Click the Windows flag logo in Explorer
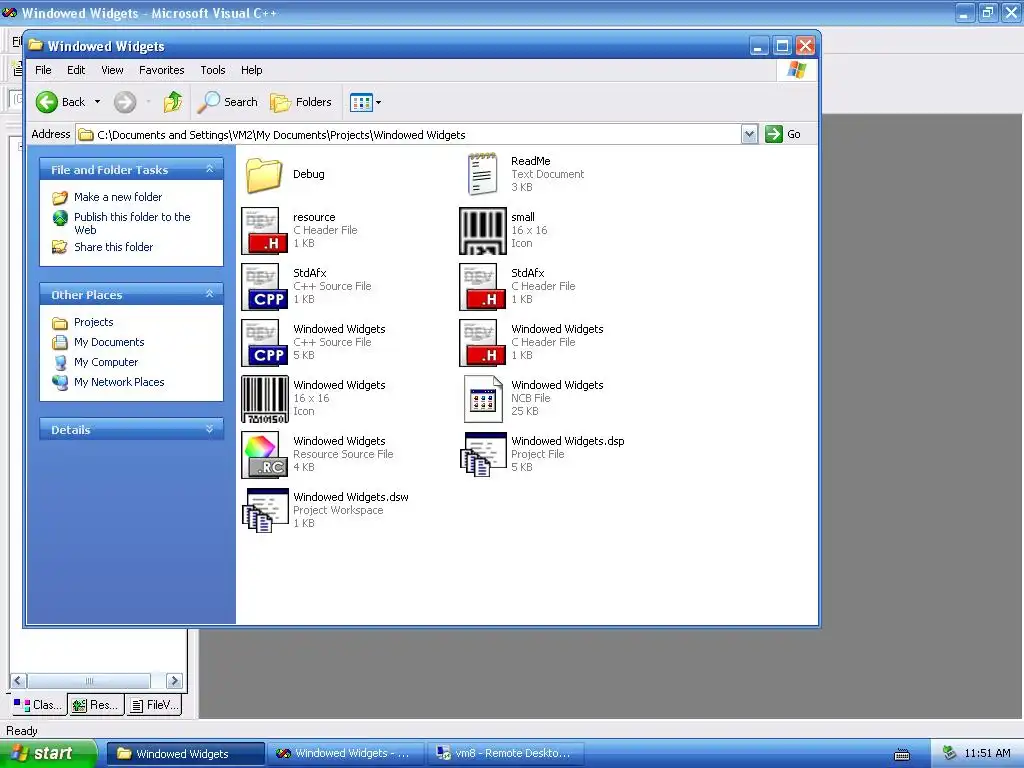 coord(796,70)
